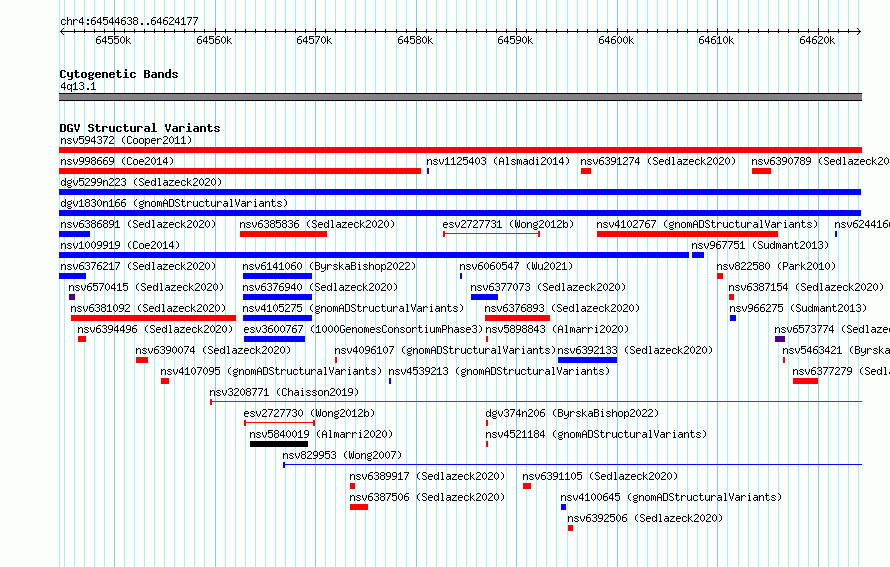Click the nsv4100645 gnomAD variant label
Screen dimensions: 890x567
click(671, 497)
